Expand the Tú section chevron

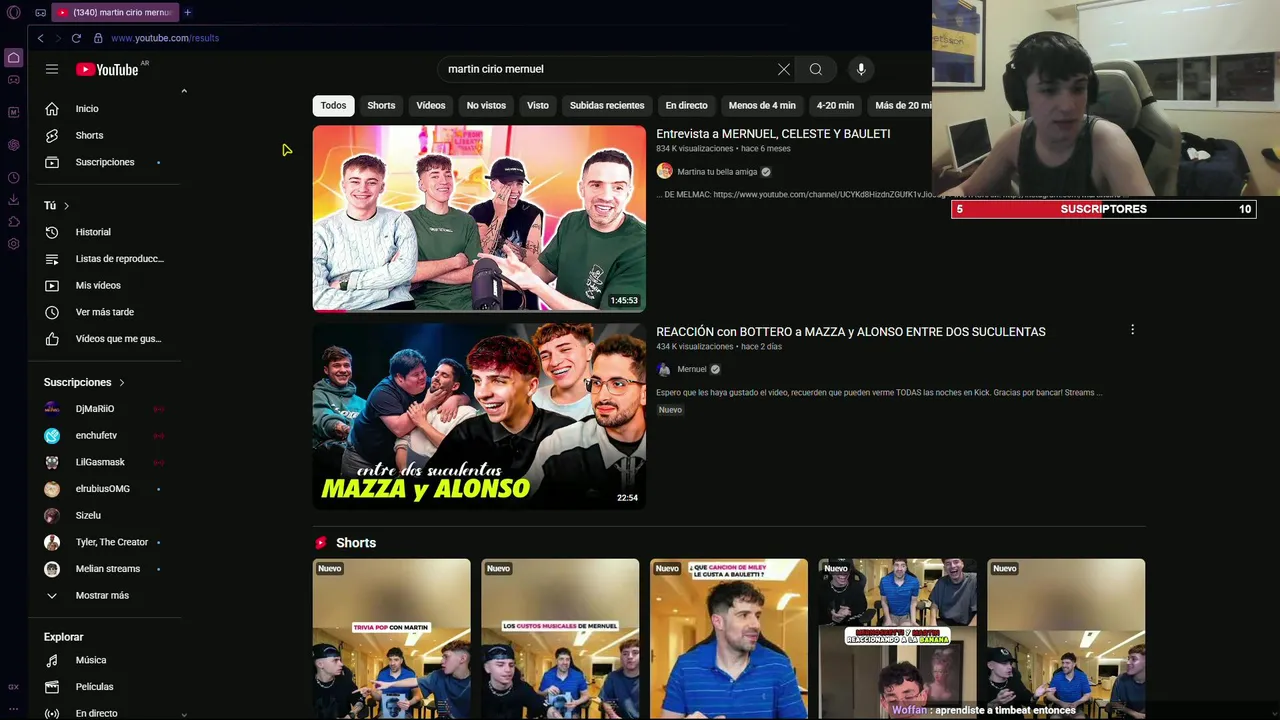pos(66,206)
